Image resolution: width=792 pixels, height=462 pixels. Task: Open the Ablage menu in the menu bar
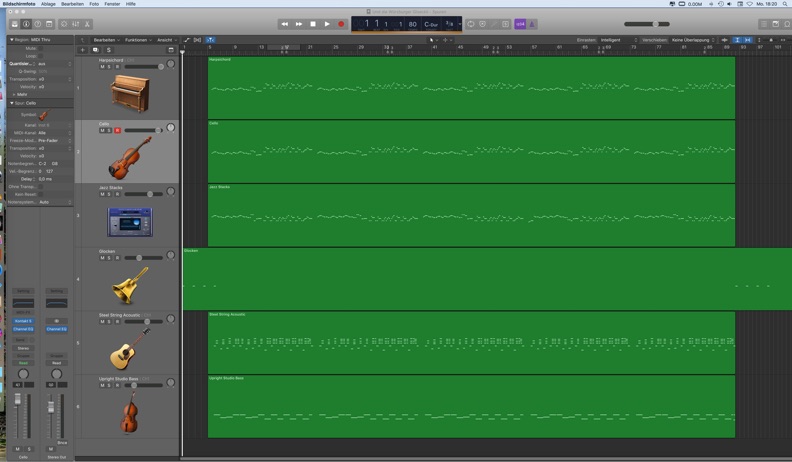(48, 4)
